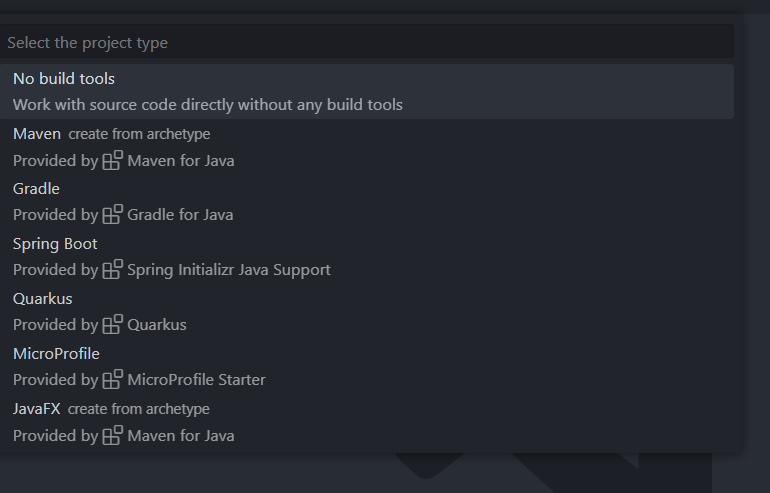Select Gradle as the project type

[x=36, y=189]
